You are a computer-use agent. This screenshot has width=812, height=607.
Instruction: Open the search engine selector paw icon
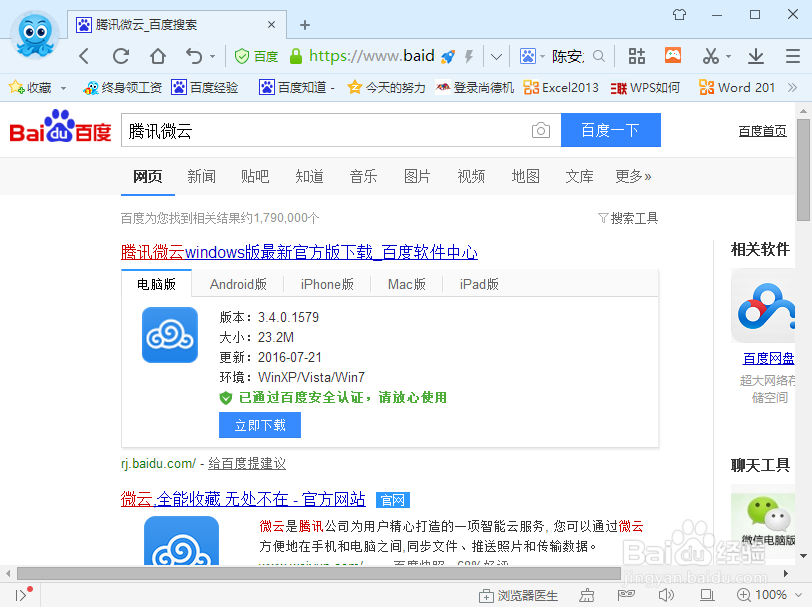coord(528,56)
